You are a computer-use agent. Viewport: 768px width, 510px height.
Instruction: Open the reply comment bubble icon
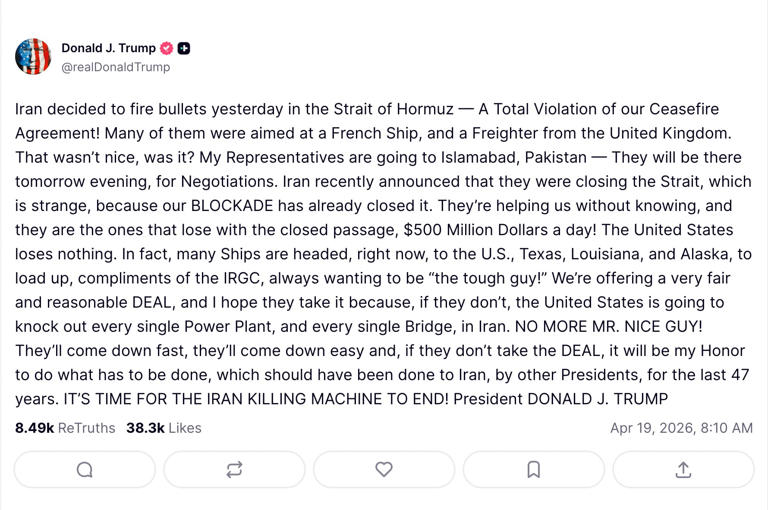pos(85,469)
